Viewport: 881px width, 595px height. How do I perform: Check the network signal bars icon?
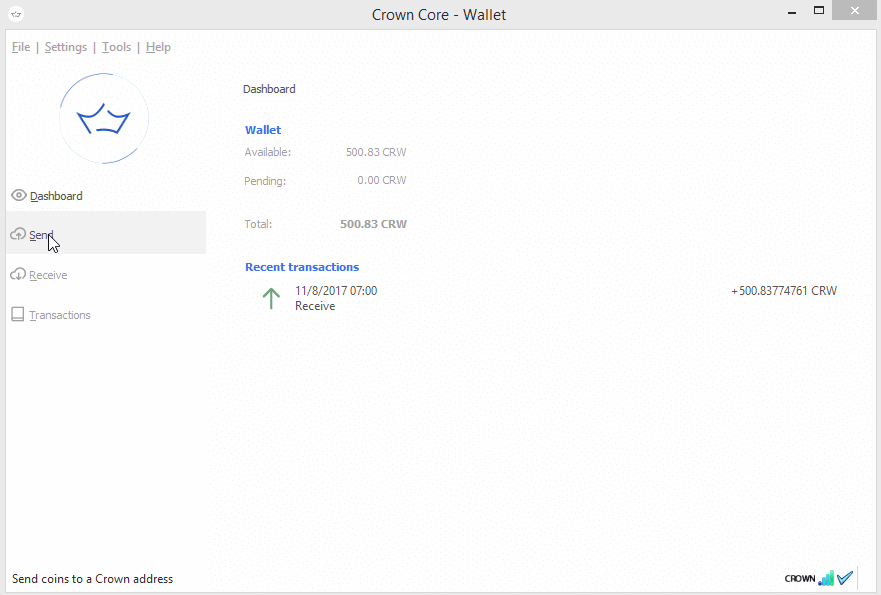826,578
